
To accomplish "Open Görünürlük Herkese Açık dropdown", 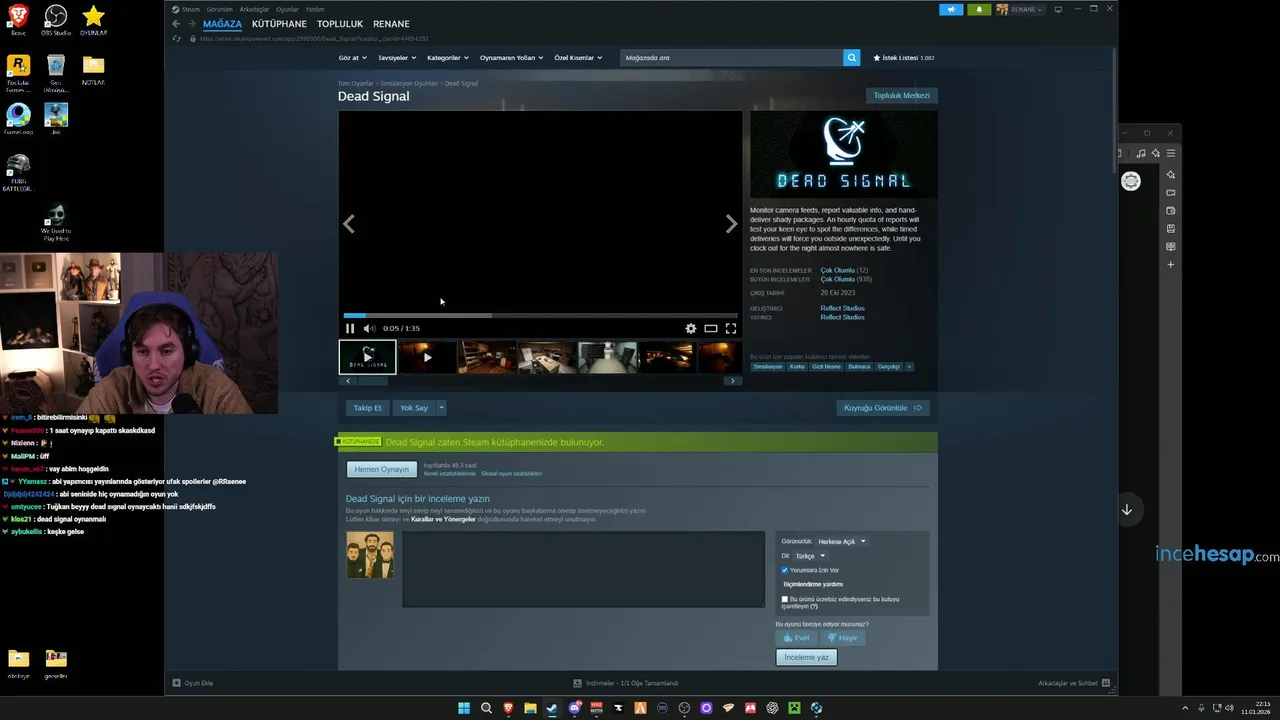I will point(841,541).
